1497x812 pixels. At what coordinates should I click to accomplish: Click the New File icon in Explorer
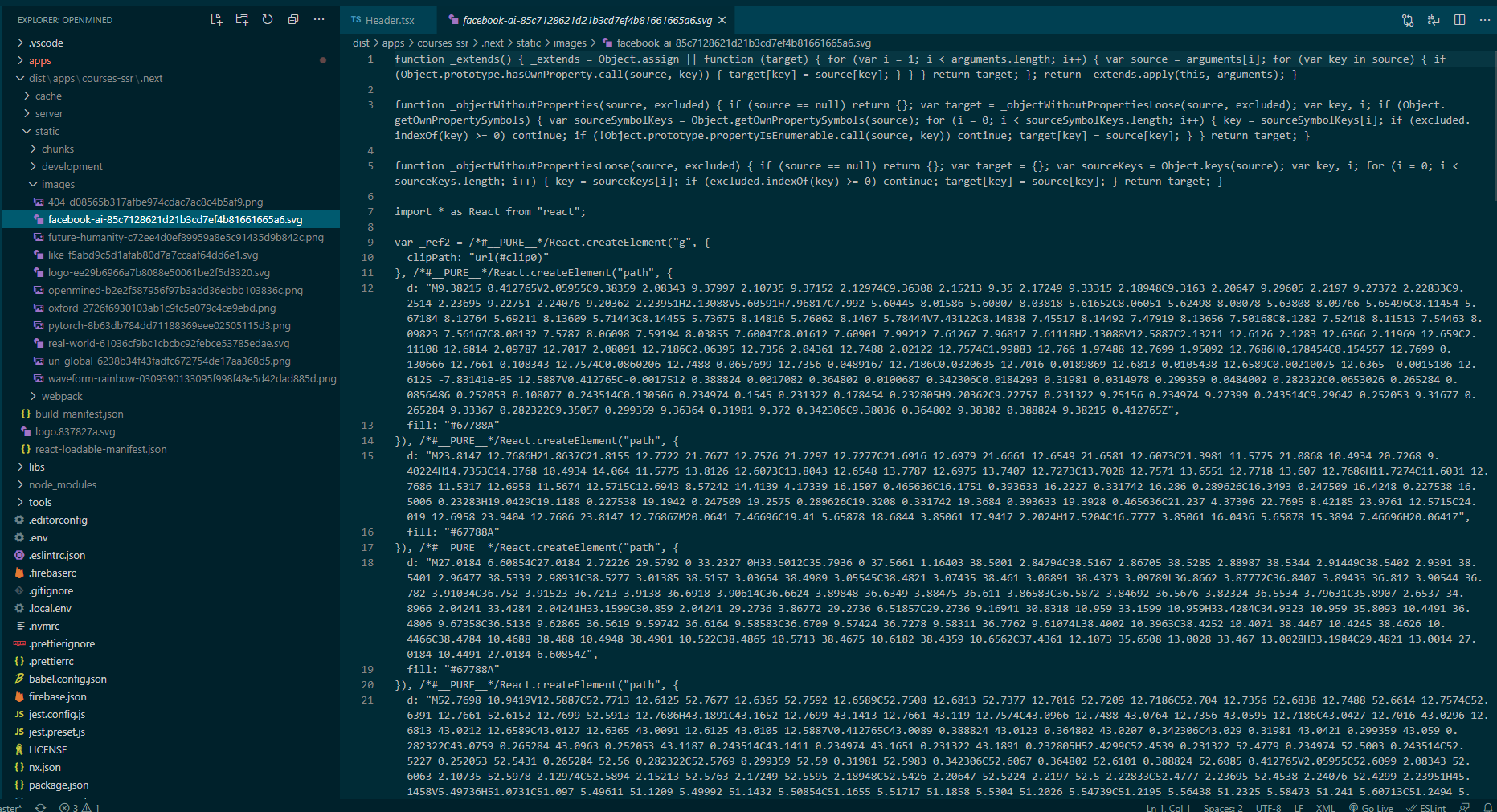216,19
